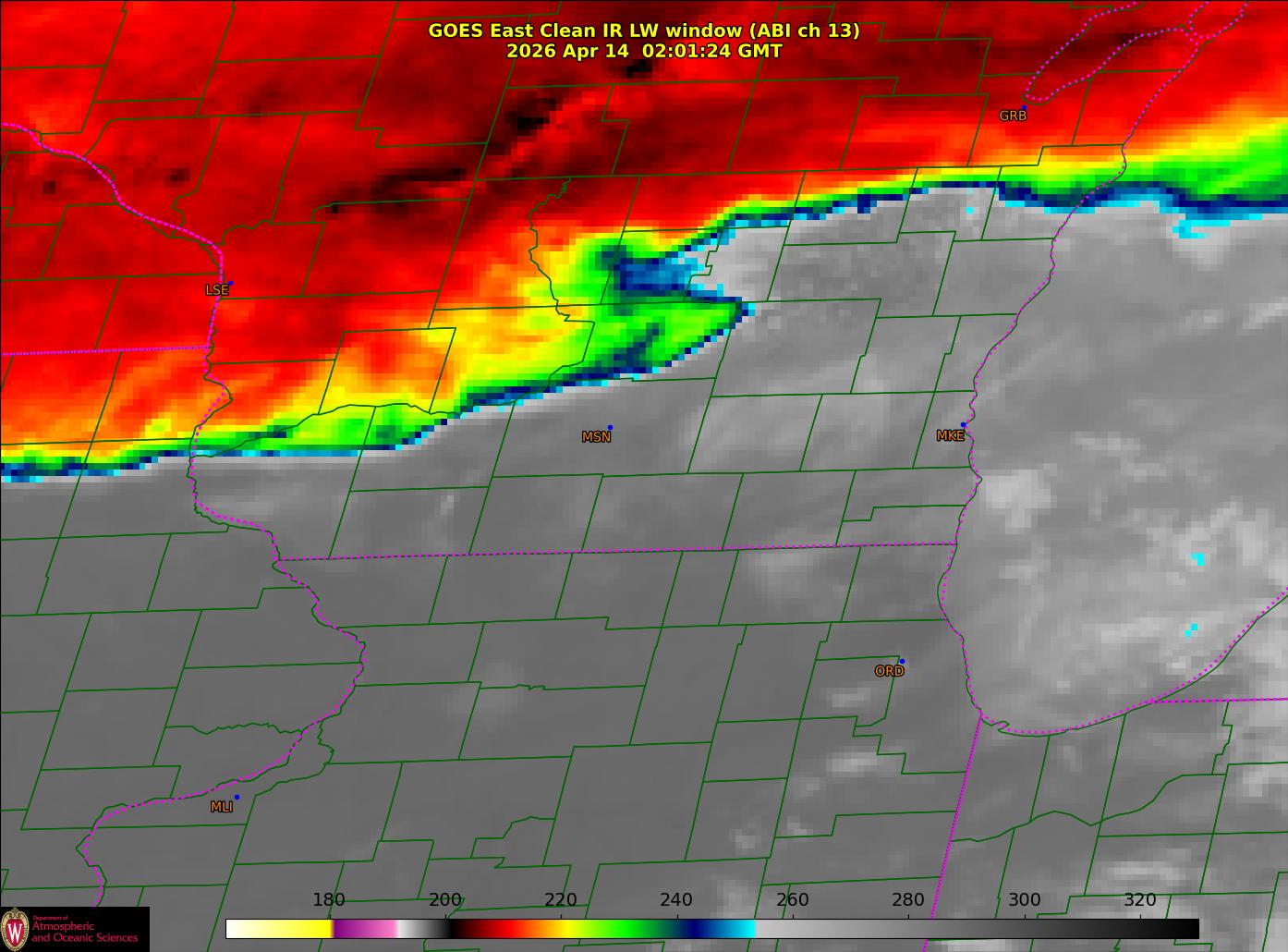
Task: Click the MSN station marker label
Action: [x=596, y=437]
